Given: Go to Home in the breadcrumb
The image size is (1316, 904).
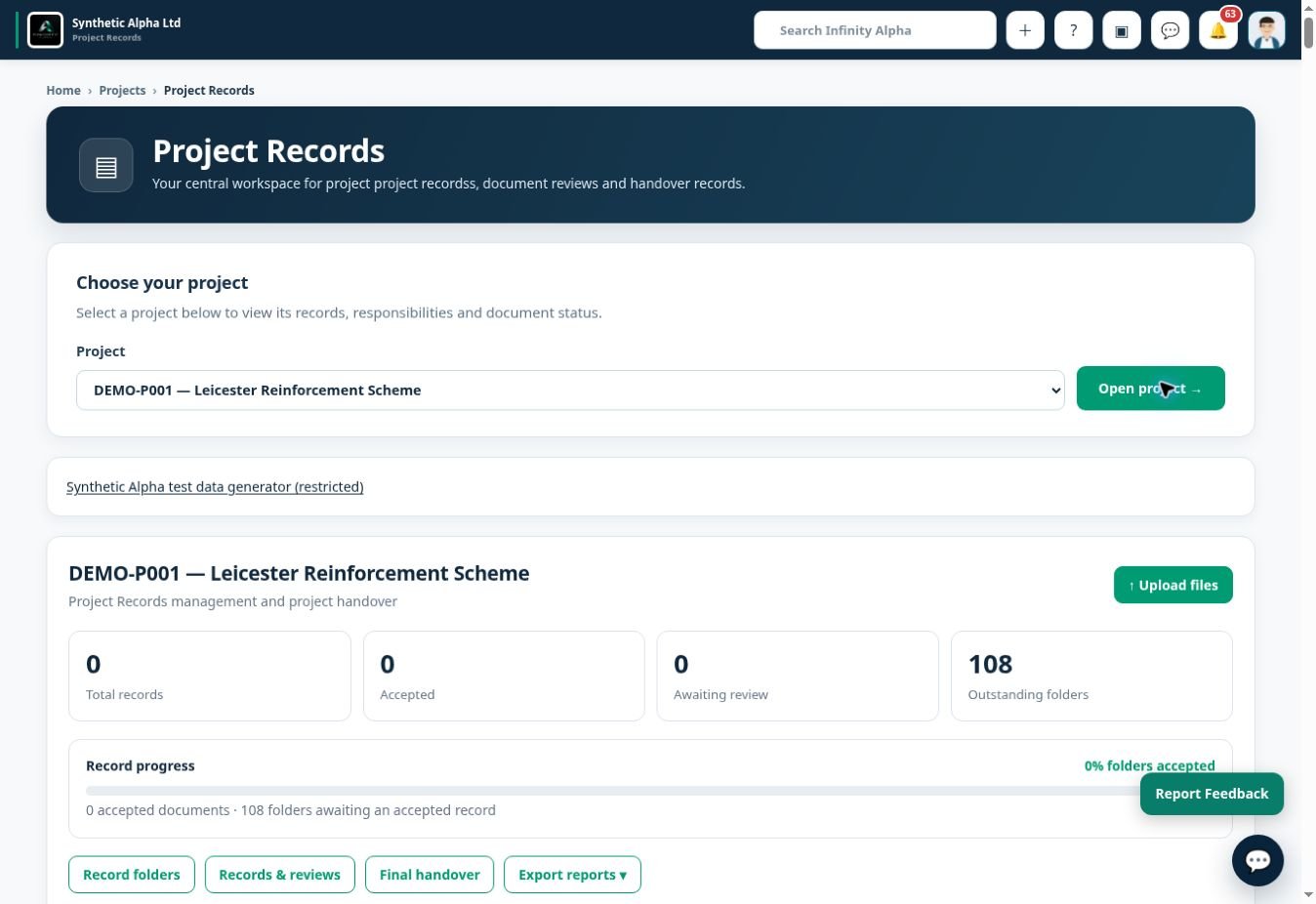Looking at the screenshot, I should (63, 90).
